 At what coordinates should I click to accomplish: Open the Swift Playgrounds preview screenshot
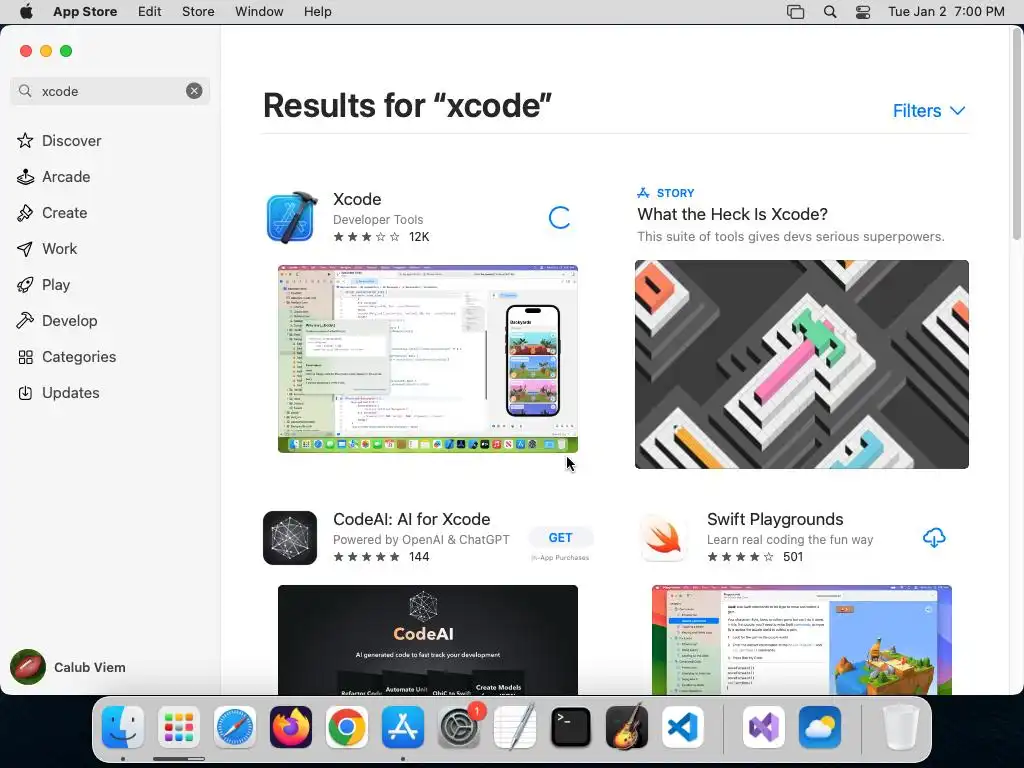click(801, 640)
